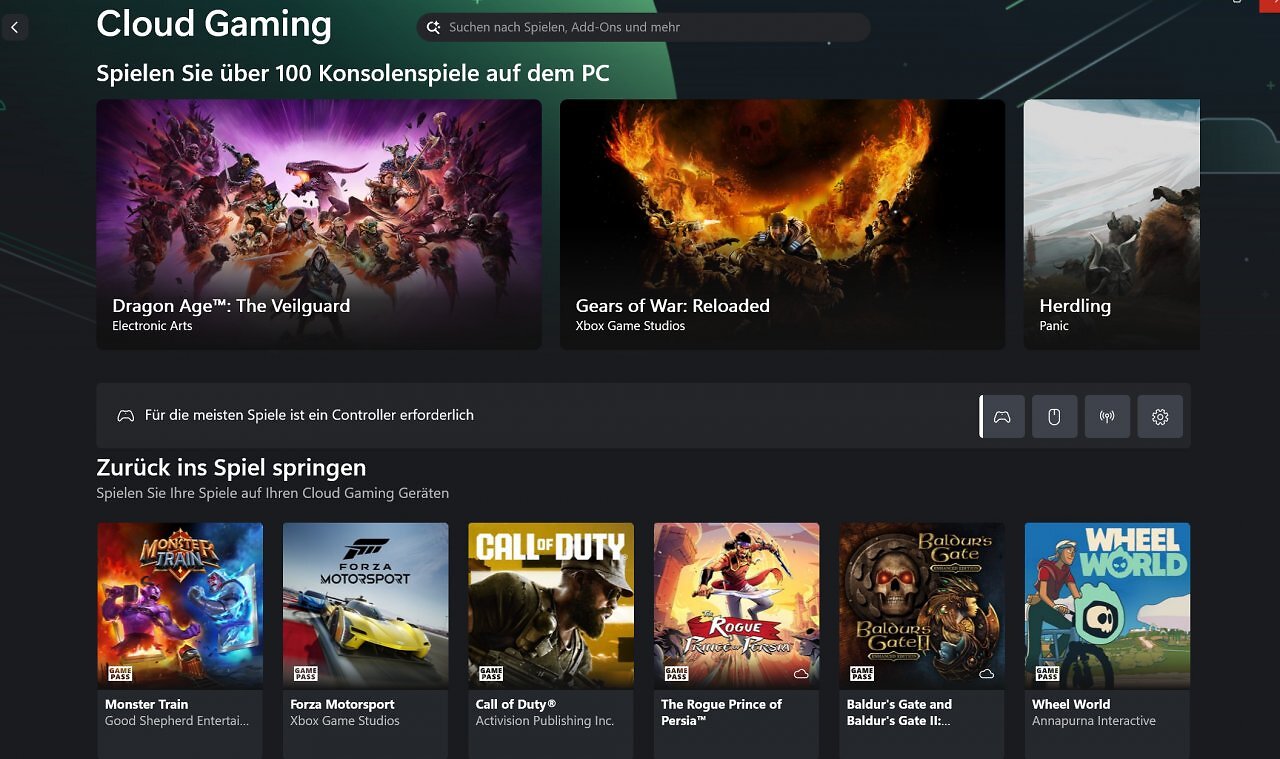This screenshot has width=1280, height=759.
Task: Click 'Baldur's Gate and Baldur's Gate II' label
Action: [x=900, y=712]
